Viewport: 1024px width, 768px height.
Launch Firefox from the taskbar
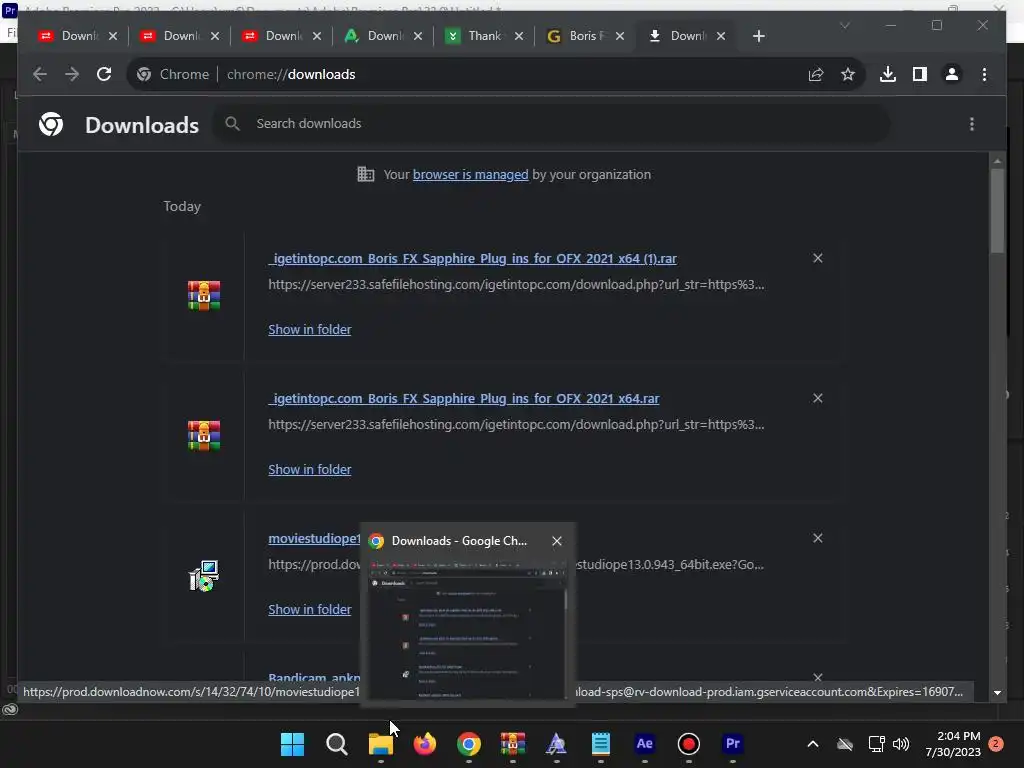[424, 744]
